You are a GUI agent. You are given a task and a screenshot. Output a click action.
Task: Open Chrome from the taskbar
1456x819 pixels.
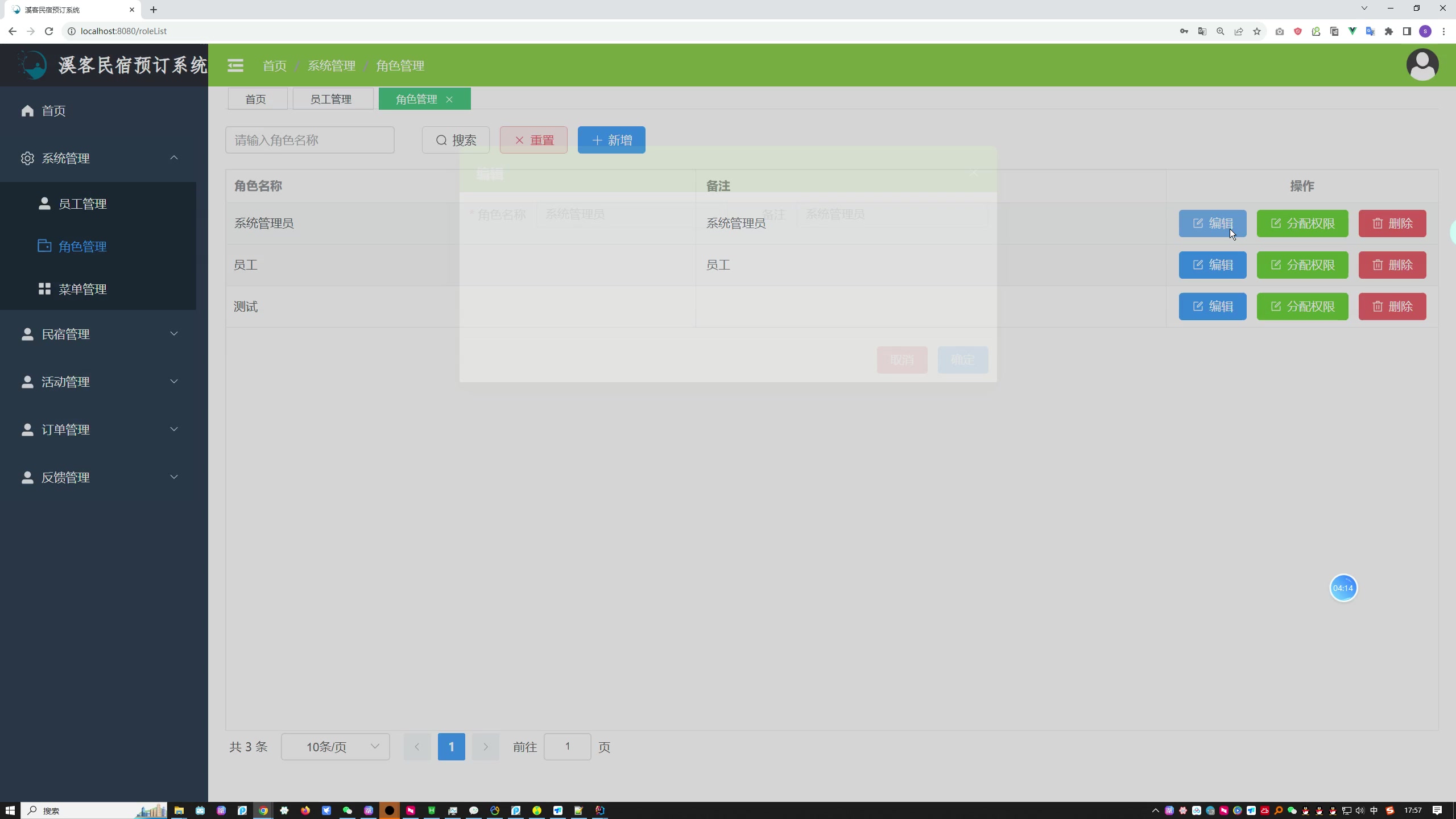click(x=263, y=810)
